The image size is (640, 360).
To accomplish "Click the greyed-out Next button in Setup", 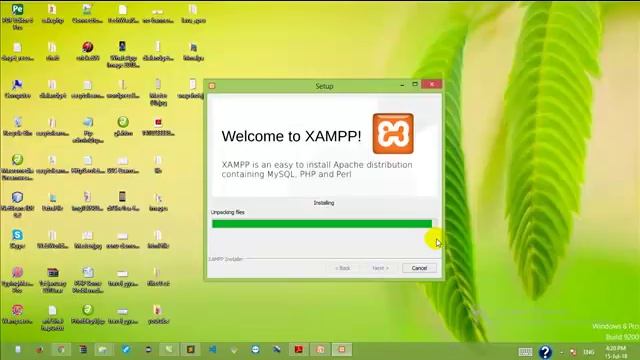I will pyautogui.click(x=380, y=268).
